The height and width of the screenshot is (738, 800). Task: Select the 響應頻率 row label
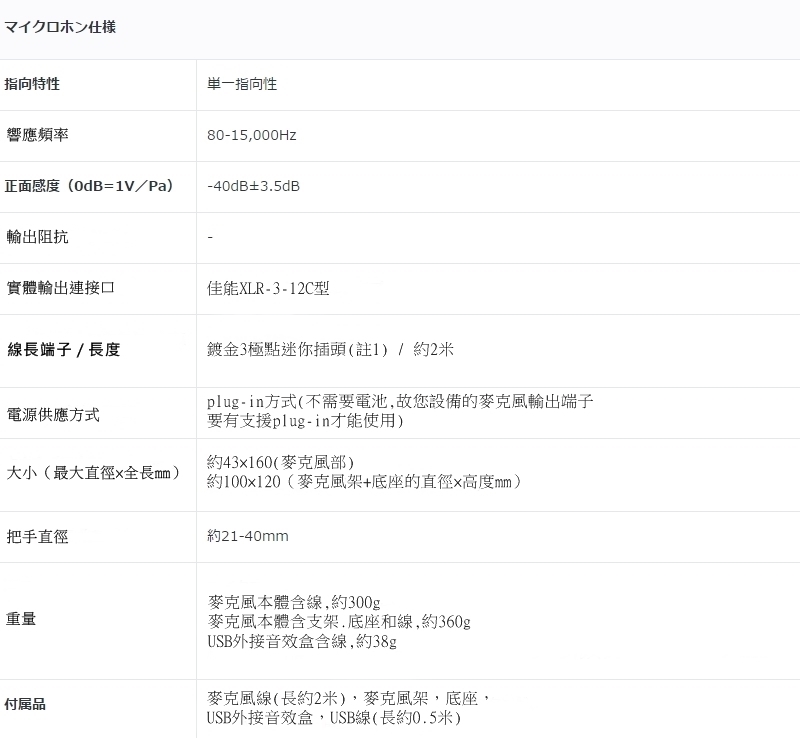[x=37, y=135]
